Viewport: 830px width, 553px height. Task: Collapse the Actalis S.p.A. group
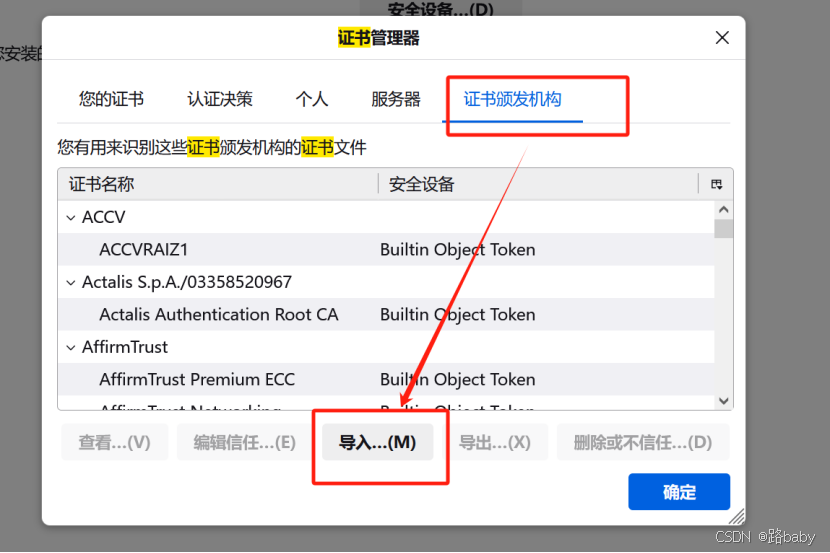coord(70,282)
